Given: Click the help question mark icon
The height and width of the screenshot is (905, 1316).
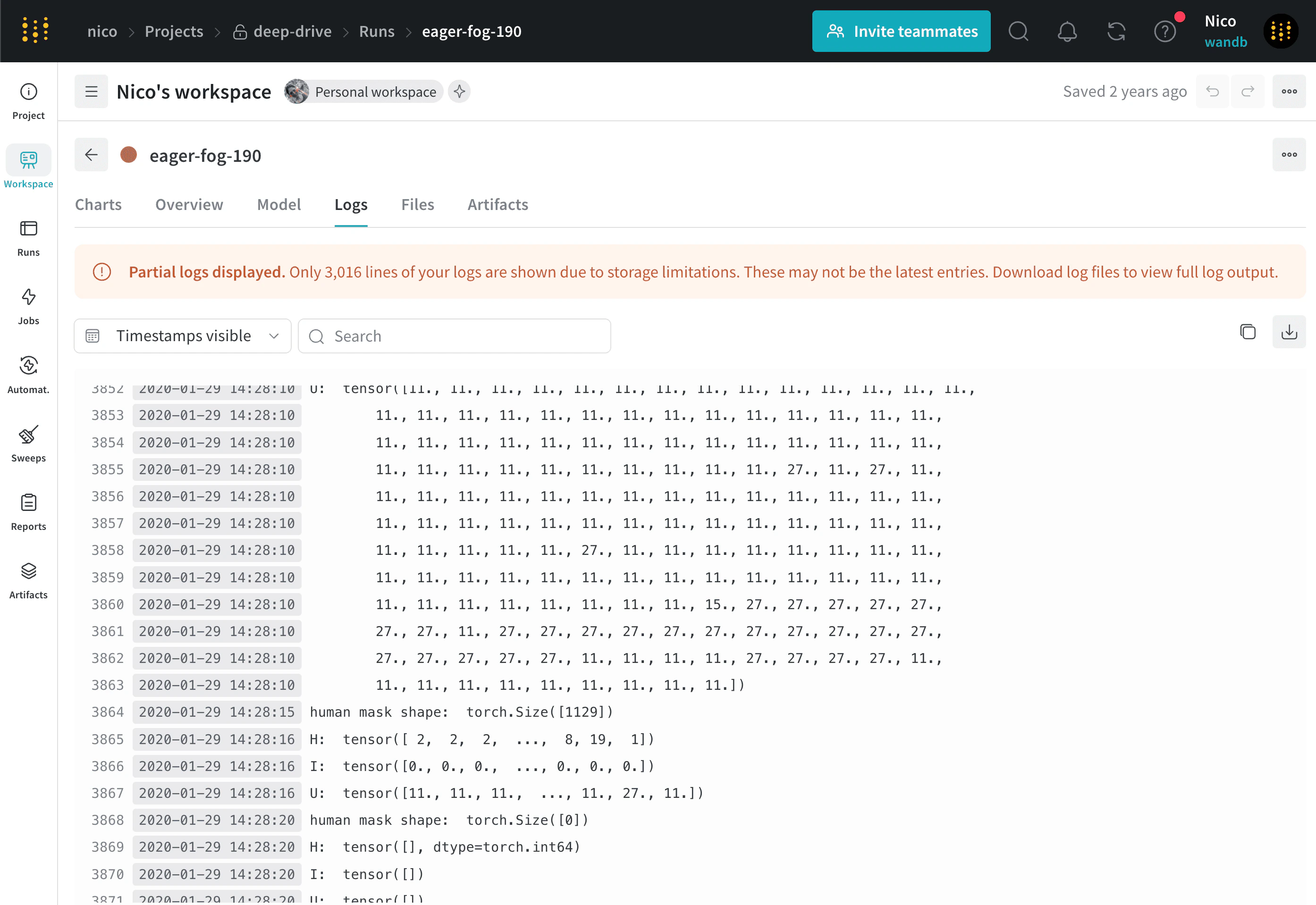Looking at the screenshot, I should 1164,32.
